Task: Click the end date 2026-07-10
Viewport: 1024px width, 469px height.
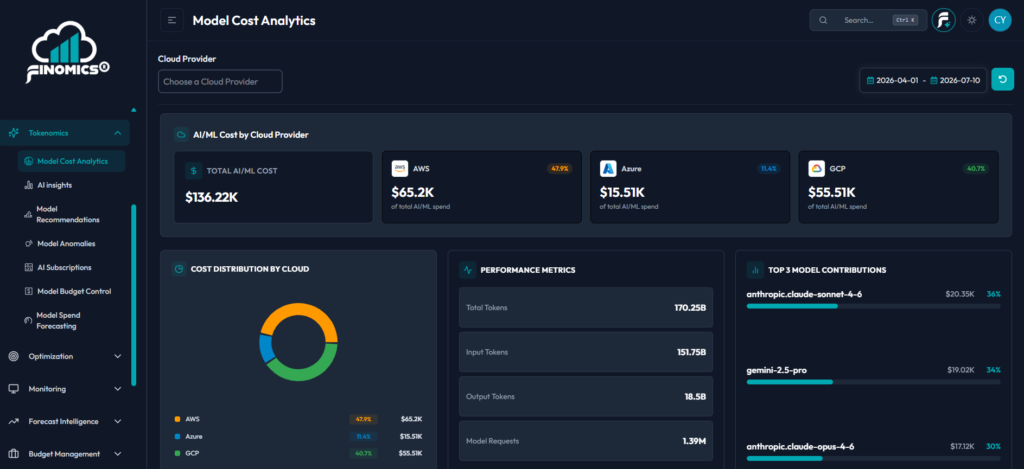Action: coord(961,80)
